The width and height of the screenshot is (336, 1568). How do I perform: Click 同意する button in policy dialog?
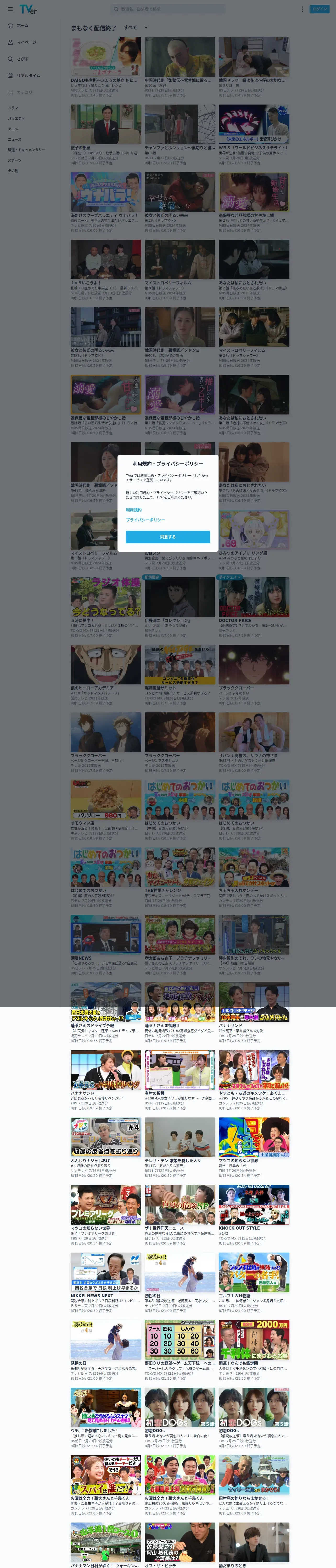pyautogui.click(x=168, y=537)
